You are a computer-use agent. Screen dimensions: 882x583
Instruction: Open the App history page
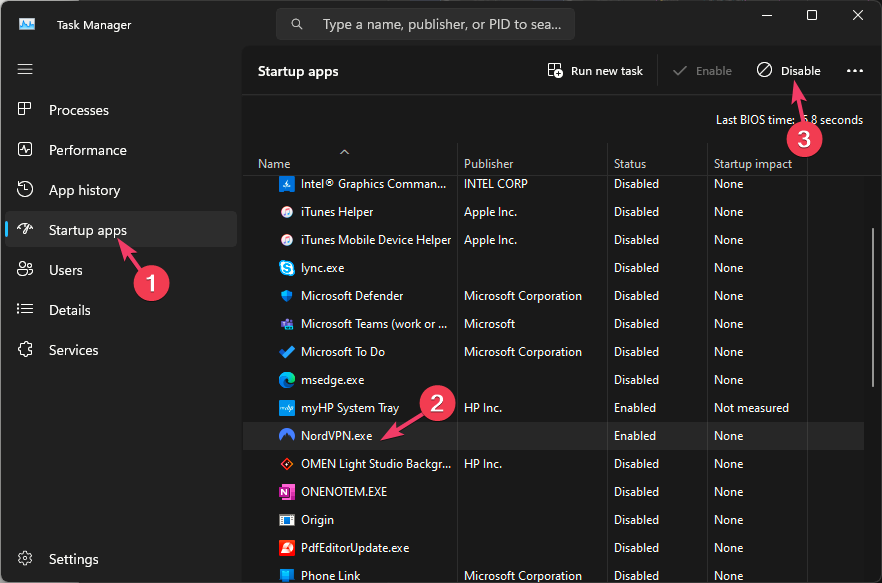121,190
